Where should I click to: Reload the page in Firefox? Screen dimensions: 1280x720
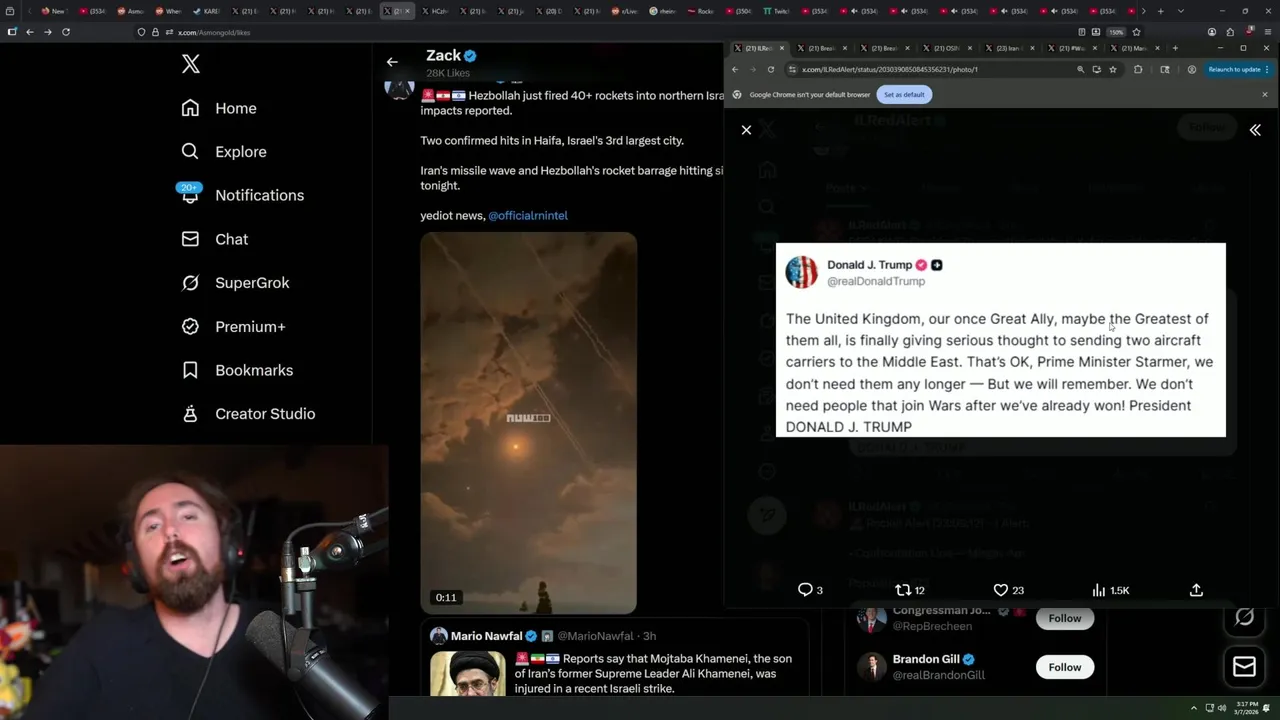[66, 32]
